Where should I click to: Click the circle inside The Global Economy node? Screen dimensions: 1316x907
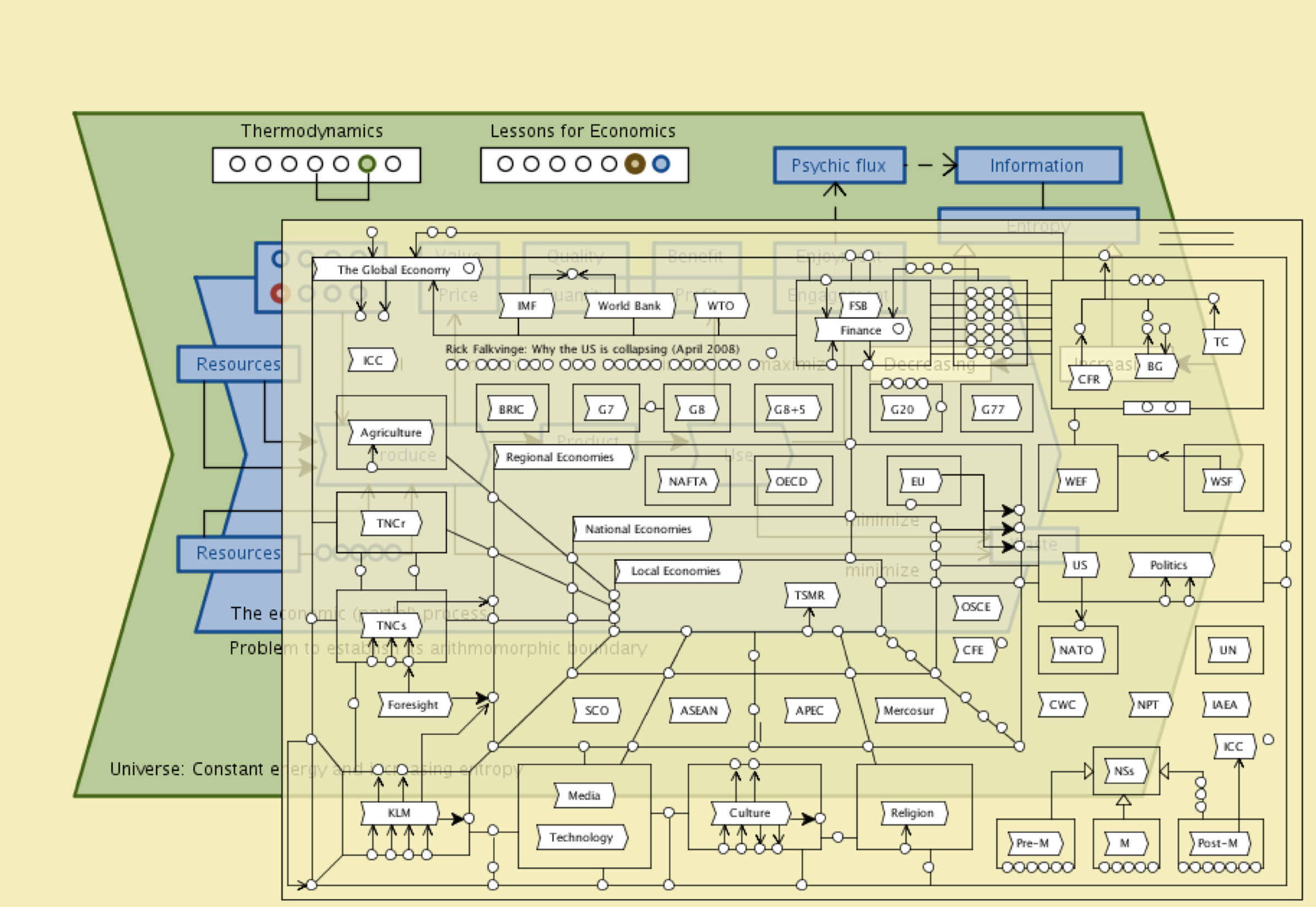[x=469, y=268]
